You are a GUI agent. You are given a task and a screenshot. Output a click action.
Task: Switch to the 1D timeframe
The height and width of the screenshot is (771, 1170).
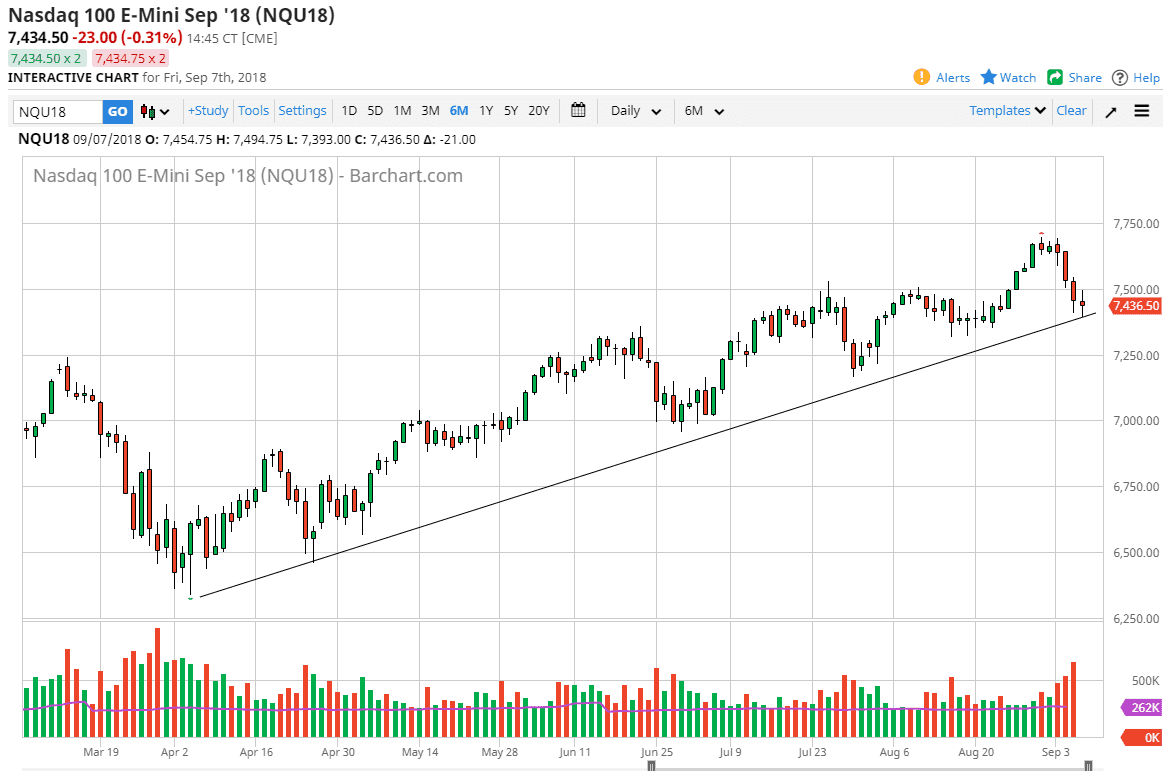coord(349,111)
